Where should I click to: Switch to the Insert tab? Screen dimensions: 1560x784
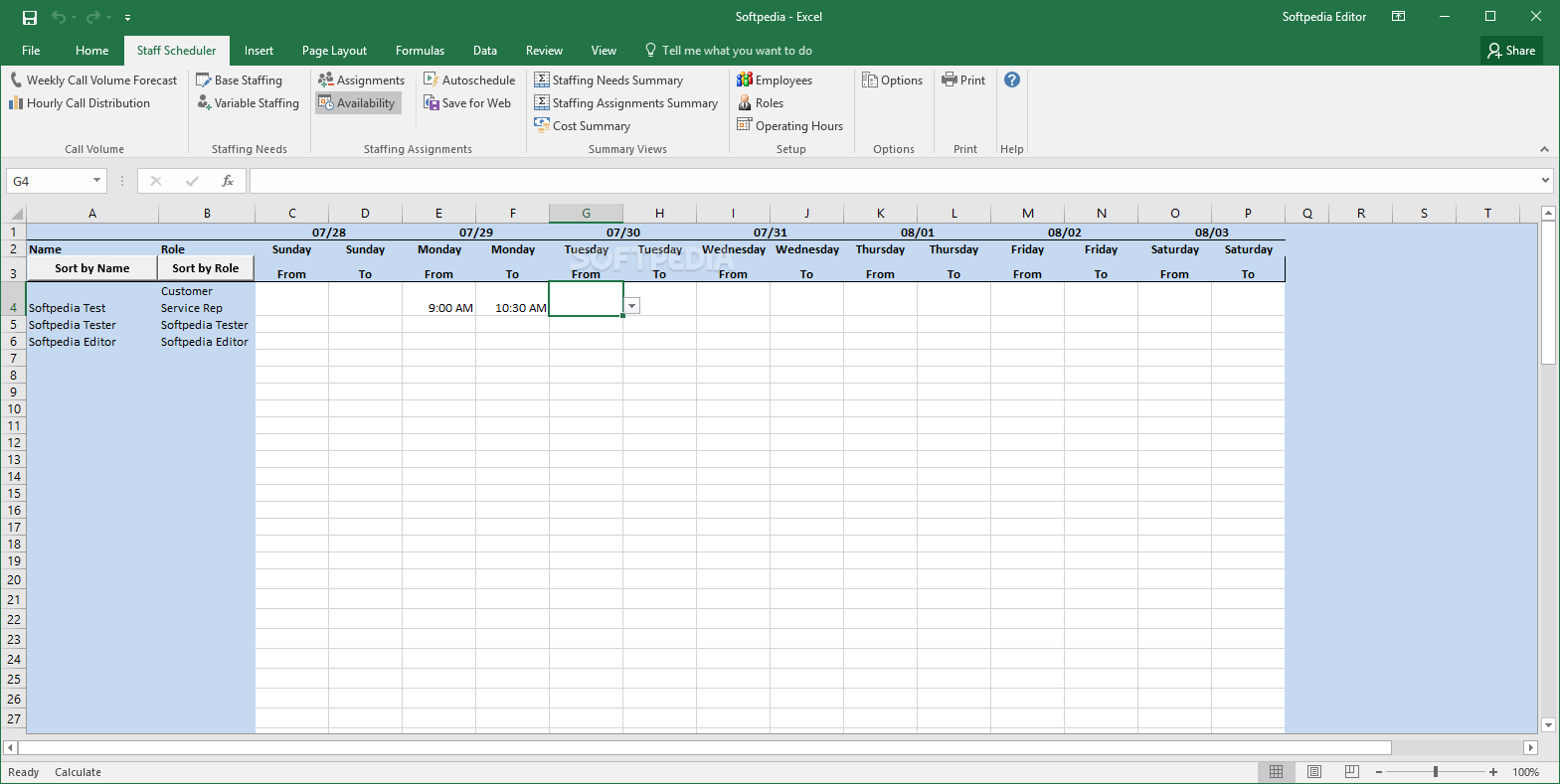259,51
